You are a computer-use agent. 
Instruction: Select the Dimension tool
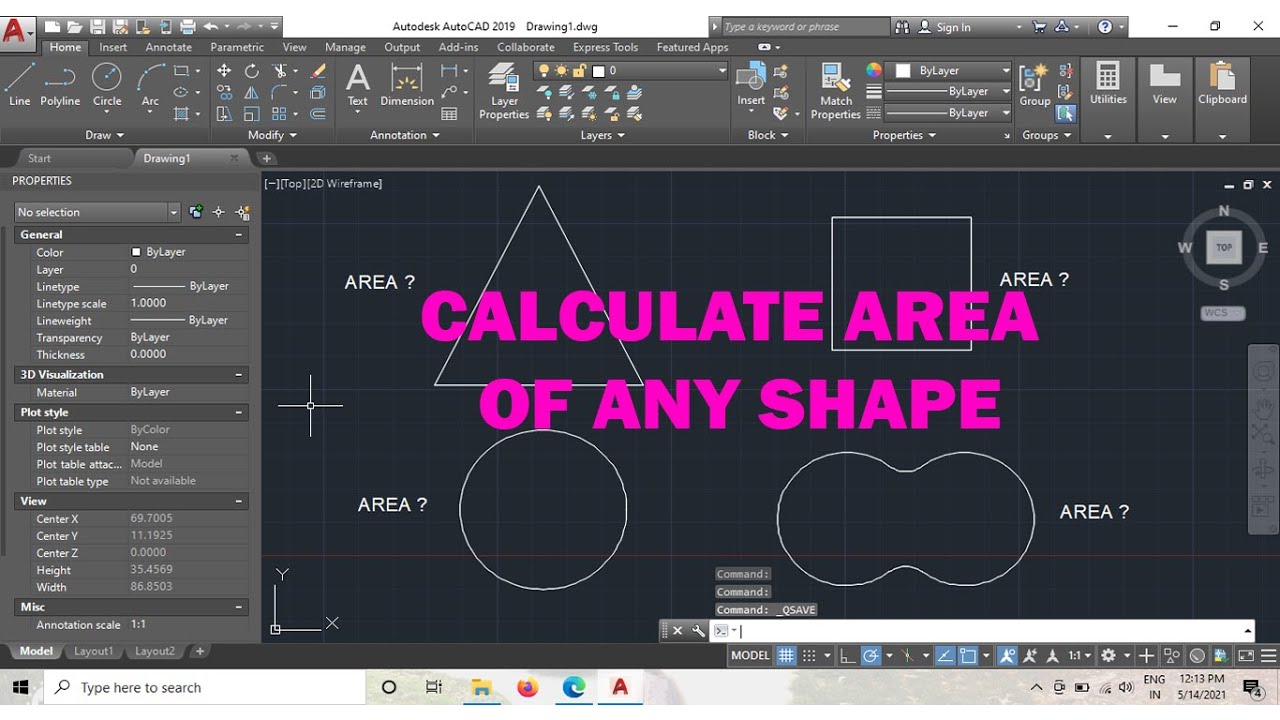407,84
